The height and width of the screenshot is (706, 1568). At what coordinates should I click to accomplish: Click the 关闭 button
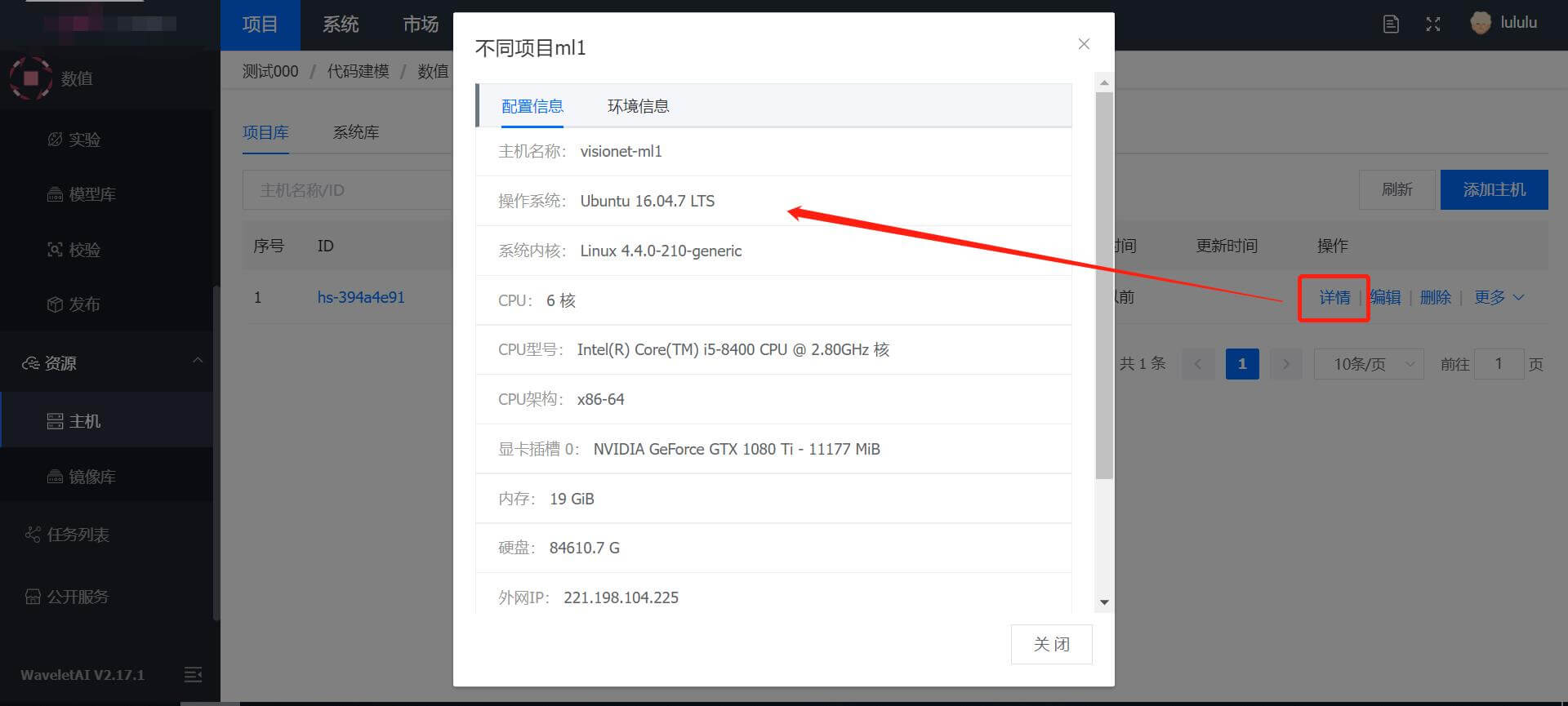pos(1051,644)
